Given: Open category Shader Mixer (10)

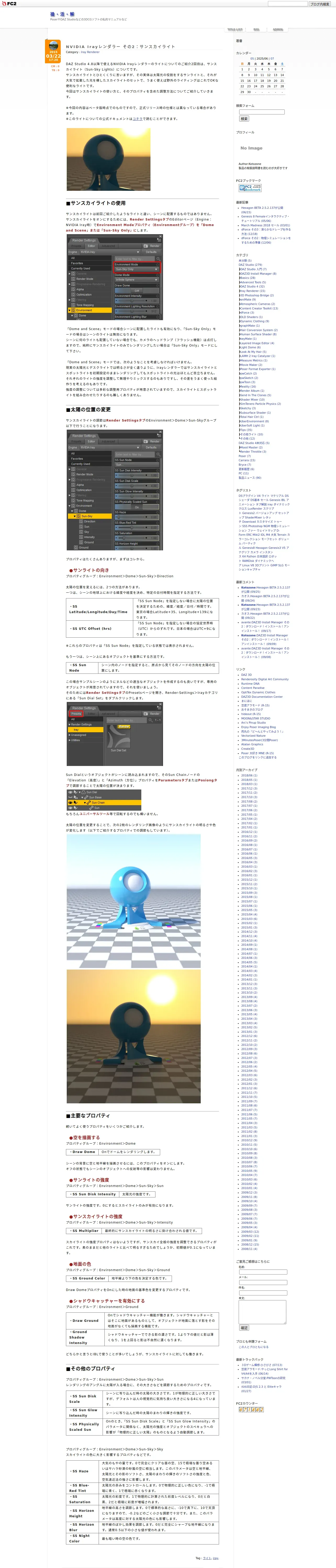Looking at the screenshot, I should 253,399.
